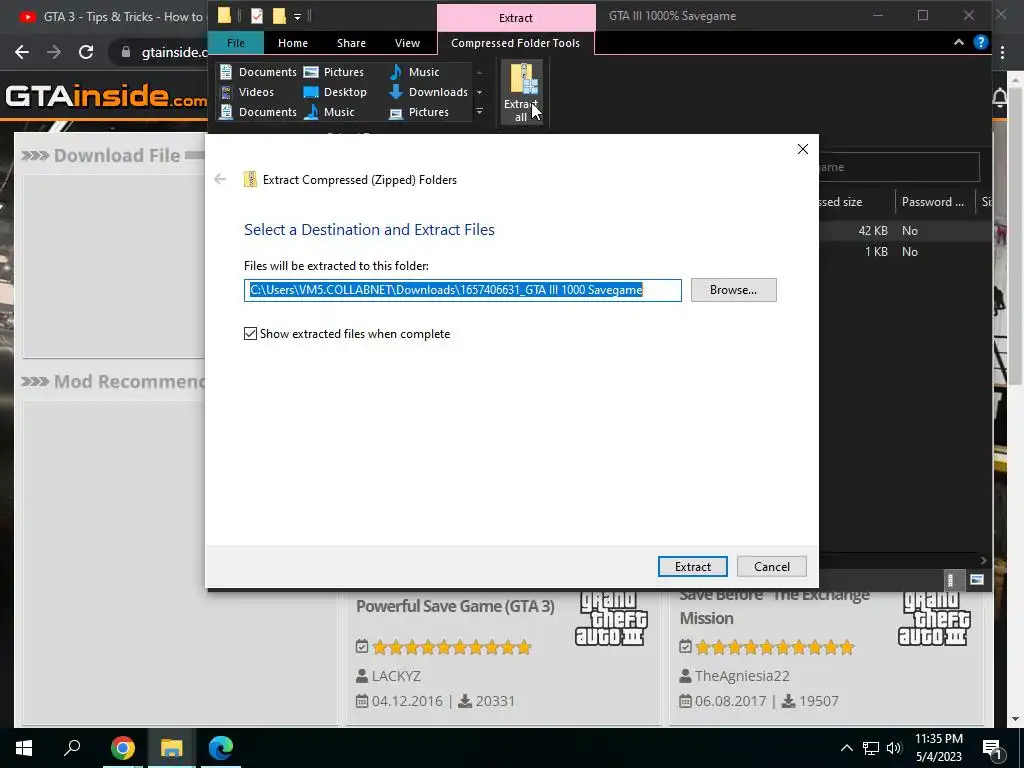The height and width of the screenshot is (768, 1024).
Task: Choose Downloads as extract destination
Action: 428,92
